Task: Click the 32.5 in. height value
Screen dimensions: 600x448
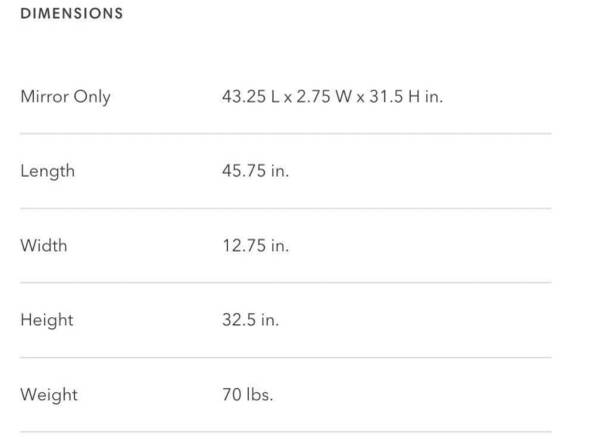Action: pyautogui.click(x=250, y=320)
